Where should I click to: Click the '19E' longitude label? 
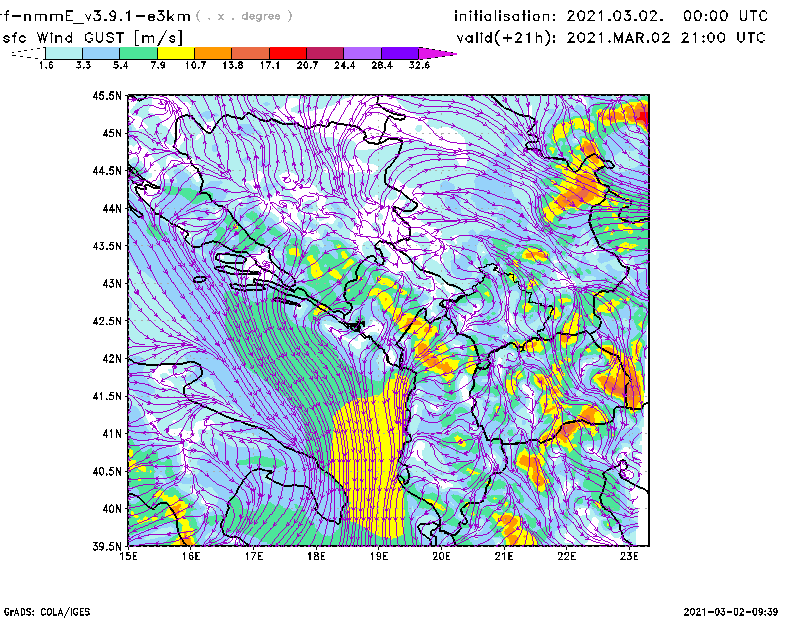(379, 556)
